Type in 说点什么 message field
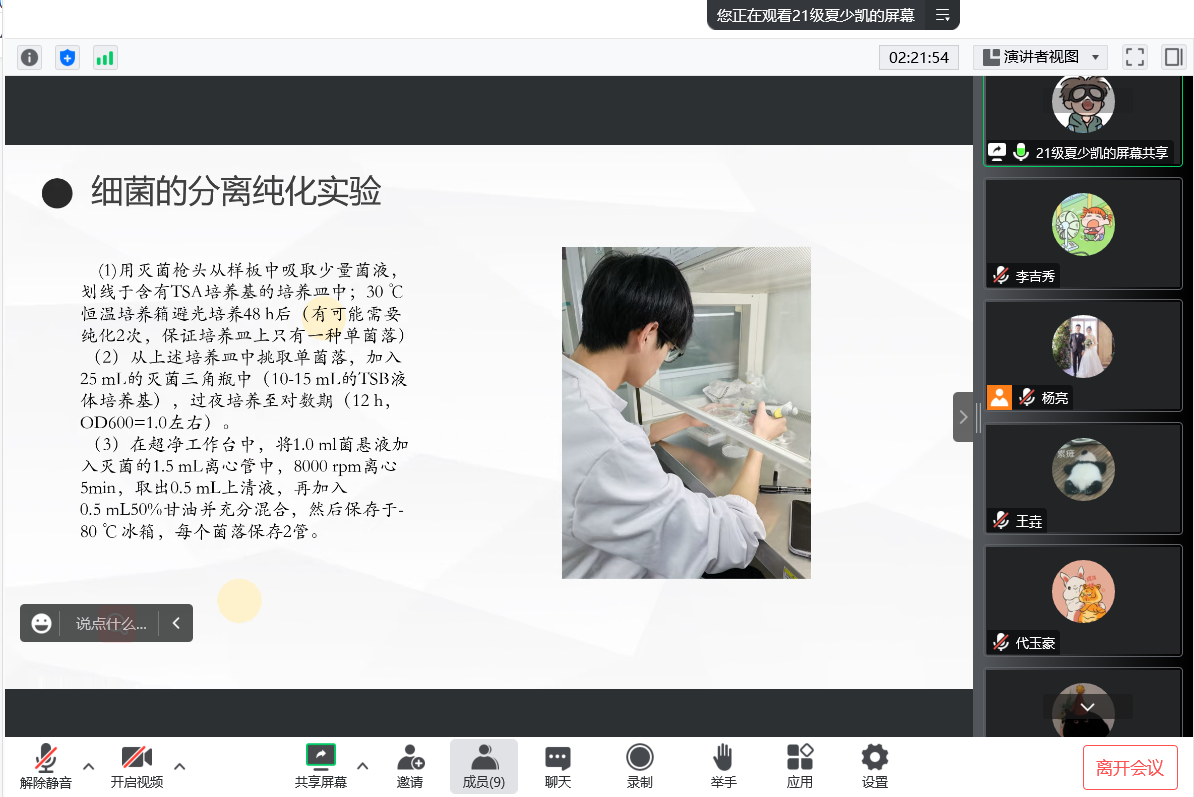 pos(110,623)
